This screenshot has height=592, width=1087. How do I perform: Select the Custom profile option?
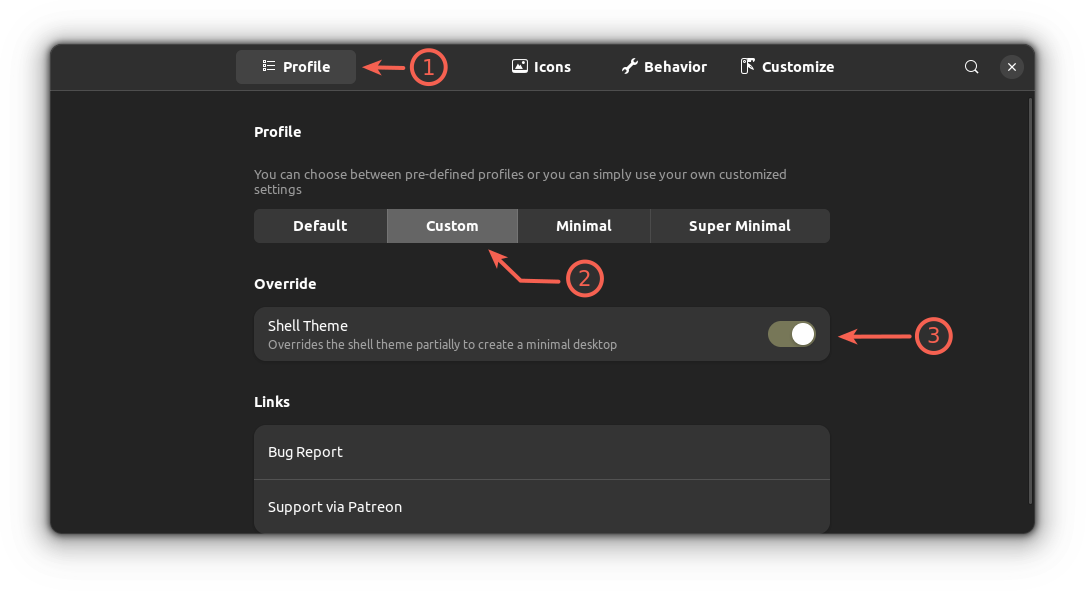pyautogui.click(x=452, y=226)
